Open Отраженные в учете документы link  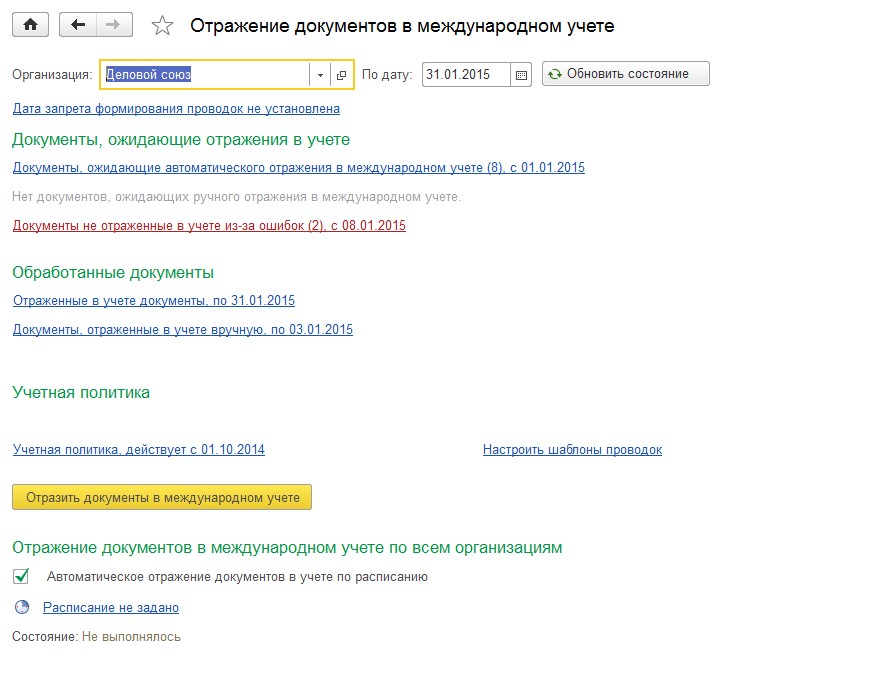click(154, 300)
